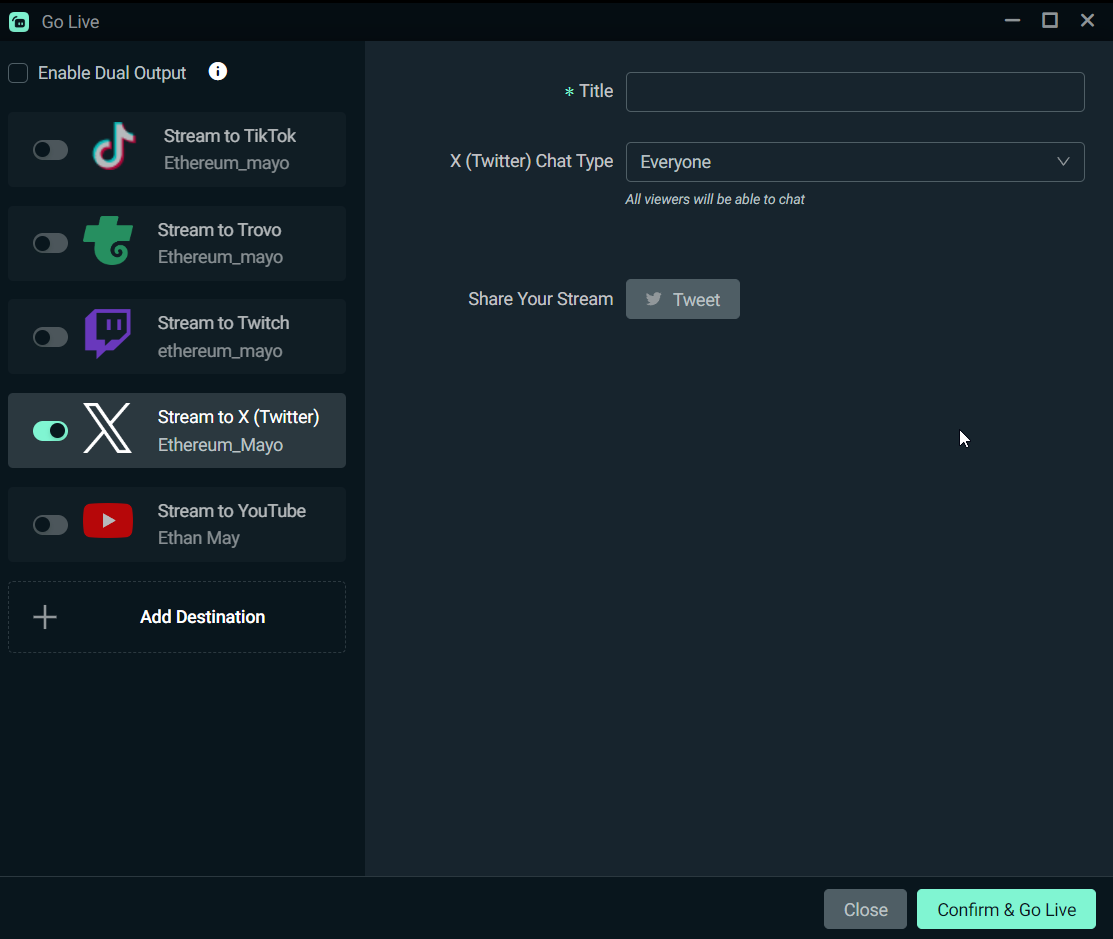
Task: Click the YouTube logo icon
Action: tap(108, 521)
